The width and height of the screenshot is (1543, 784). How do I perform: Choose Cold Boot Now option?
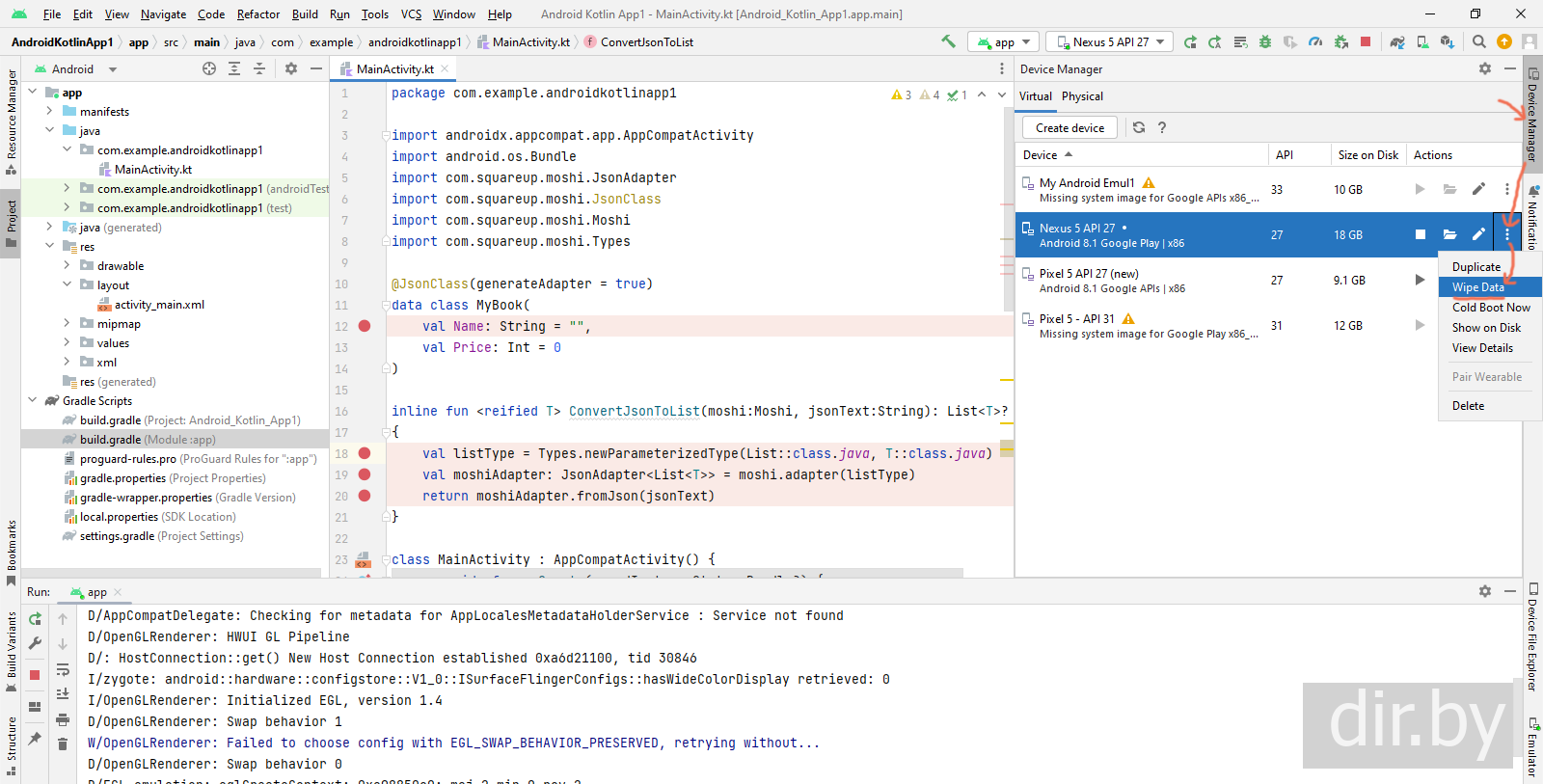click(1491, 308)
